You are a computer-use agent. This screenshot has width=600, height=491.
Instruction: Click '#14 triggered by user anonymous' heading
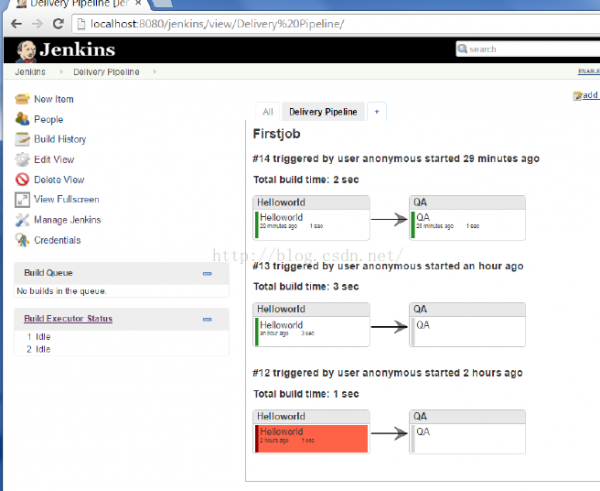396,158
